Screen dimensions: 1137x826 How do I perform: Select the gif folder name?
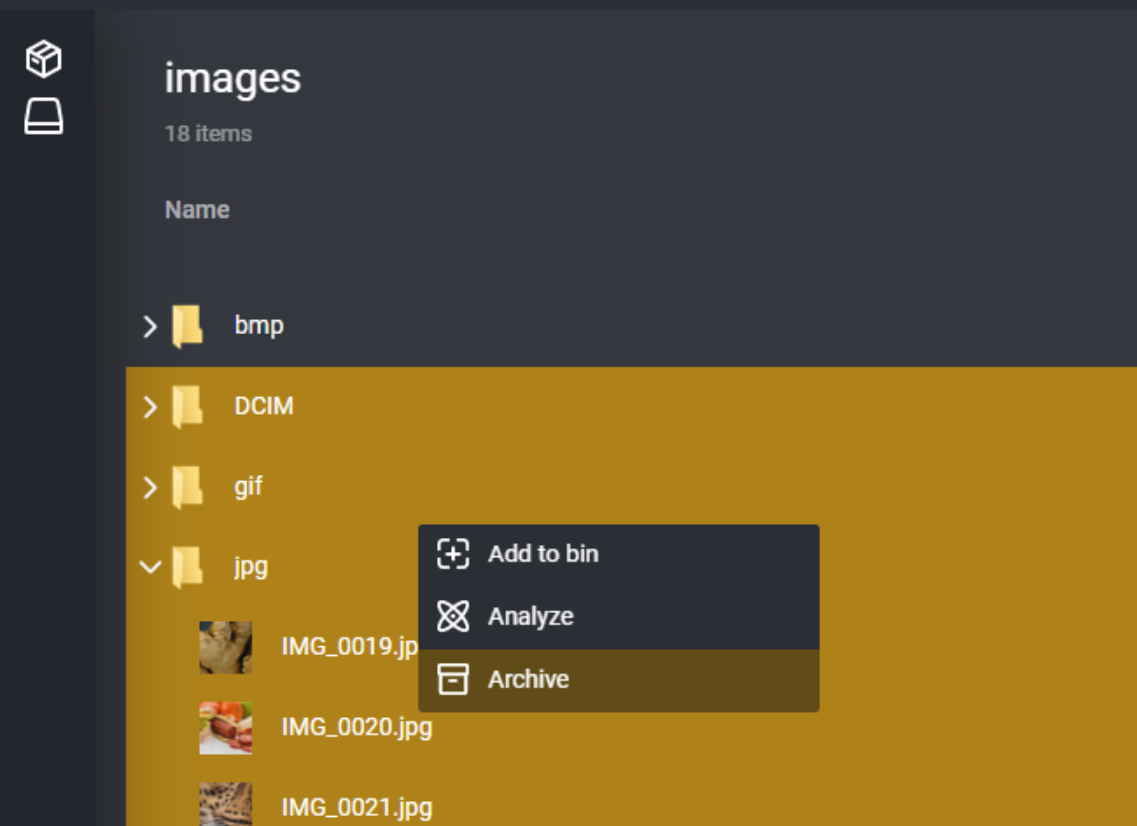[248, 487]
